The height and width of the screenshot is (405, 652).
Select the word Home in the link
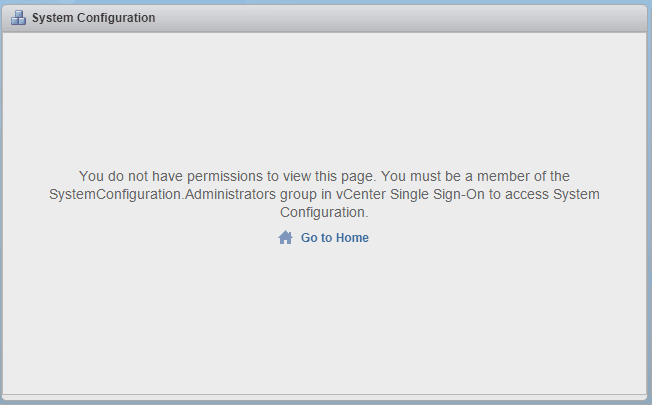(x=352, y=238)
